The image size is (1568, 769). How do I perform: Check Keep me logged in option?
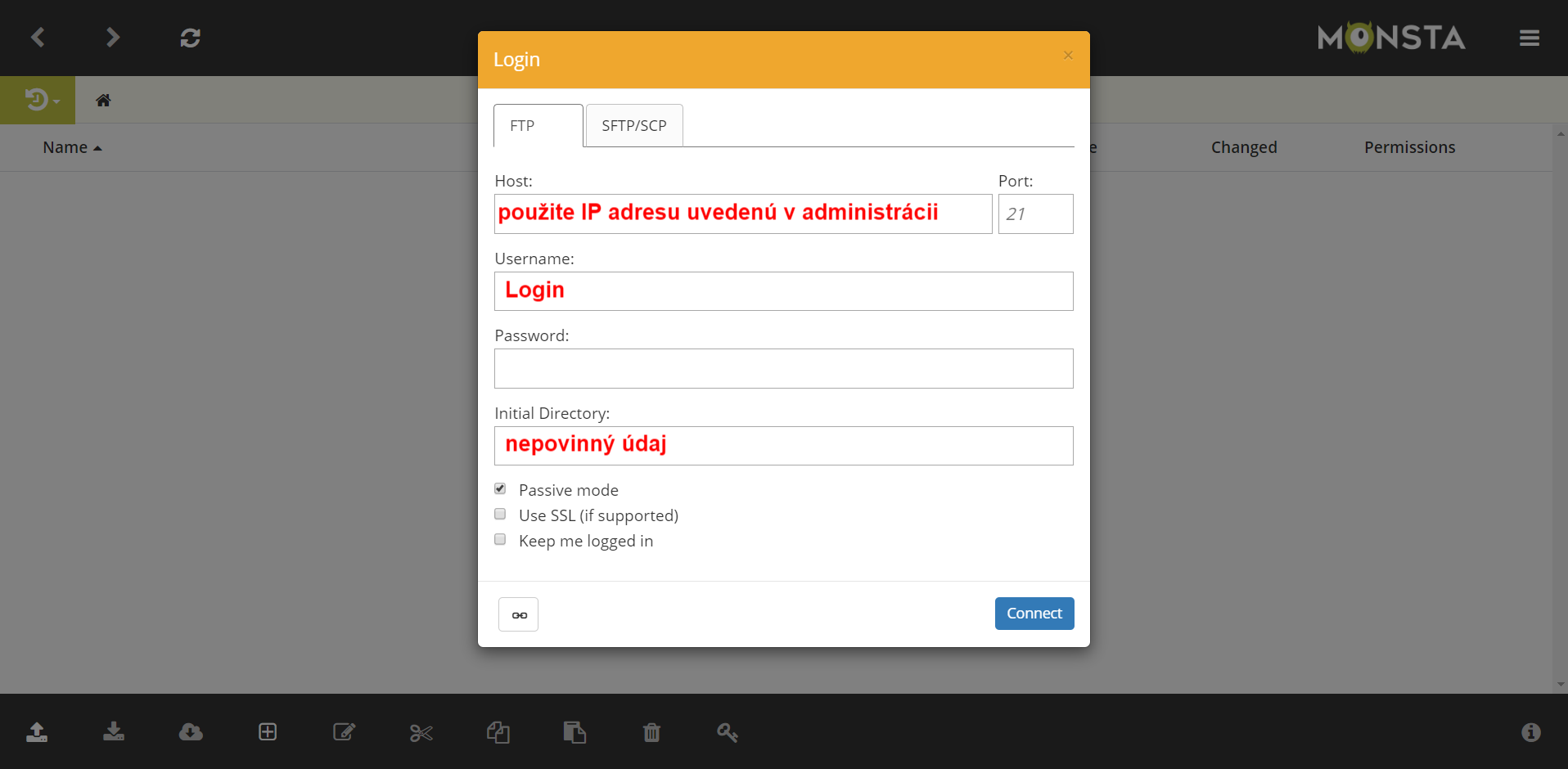point(500,540)
